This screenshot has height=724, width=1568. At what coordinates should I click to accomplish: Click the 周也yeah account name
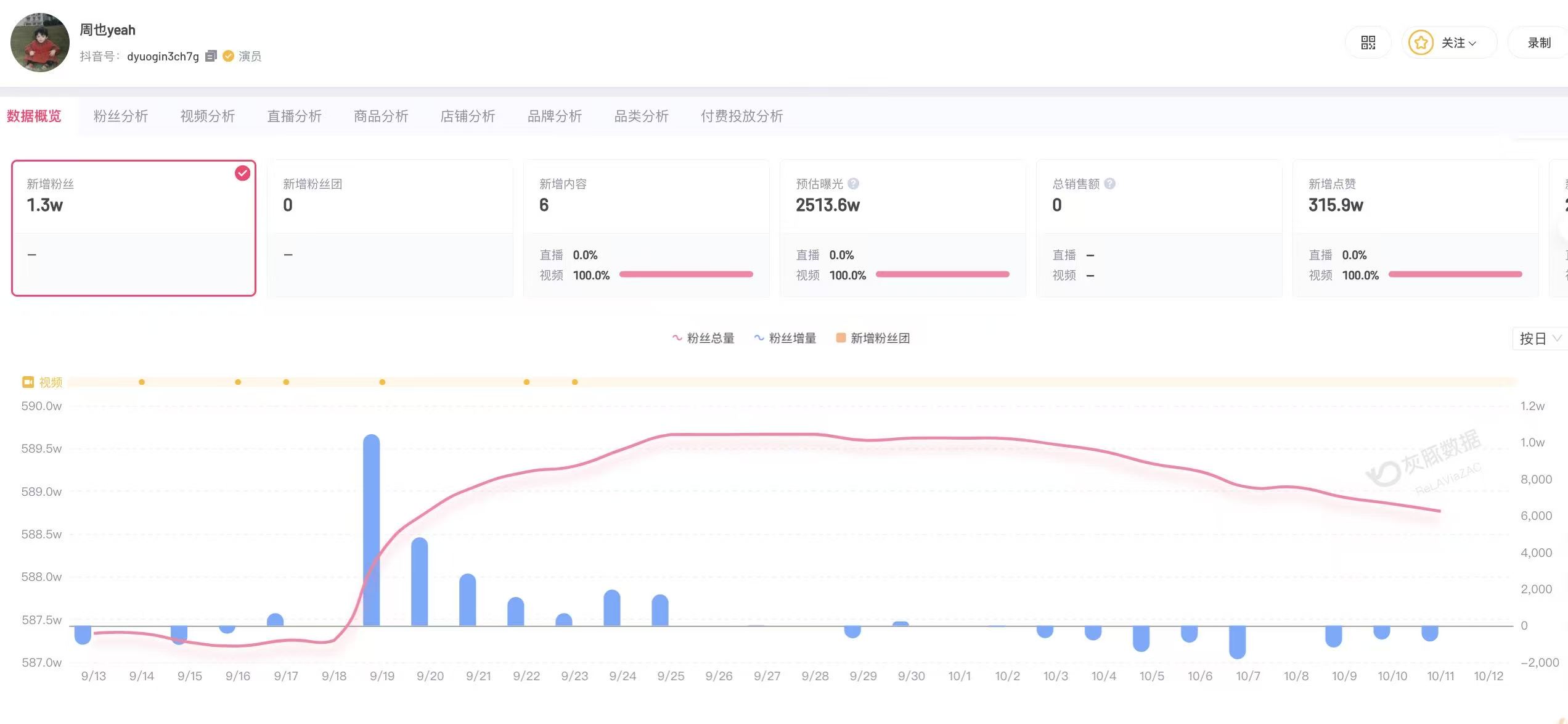pyautogui.click(x=107, y=30)
